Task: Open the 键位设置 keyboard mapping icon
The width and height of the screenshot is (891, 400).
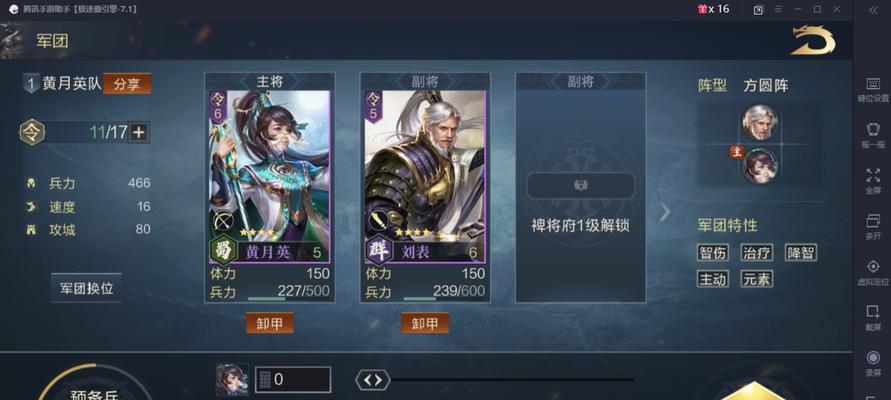Action: (873, 84)
